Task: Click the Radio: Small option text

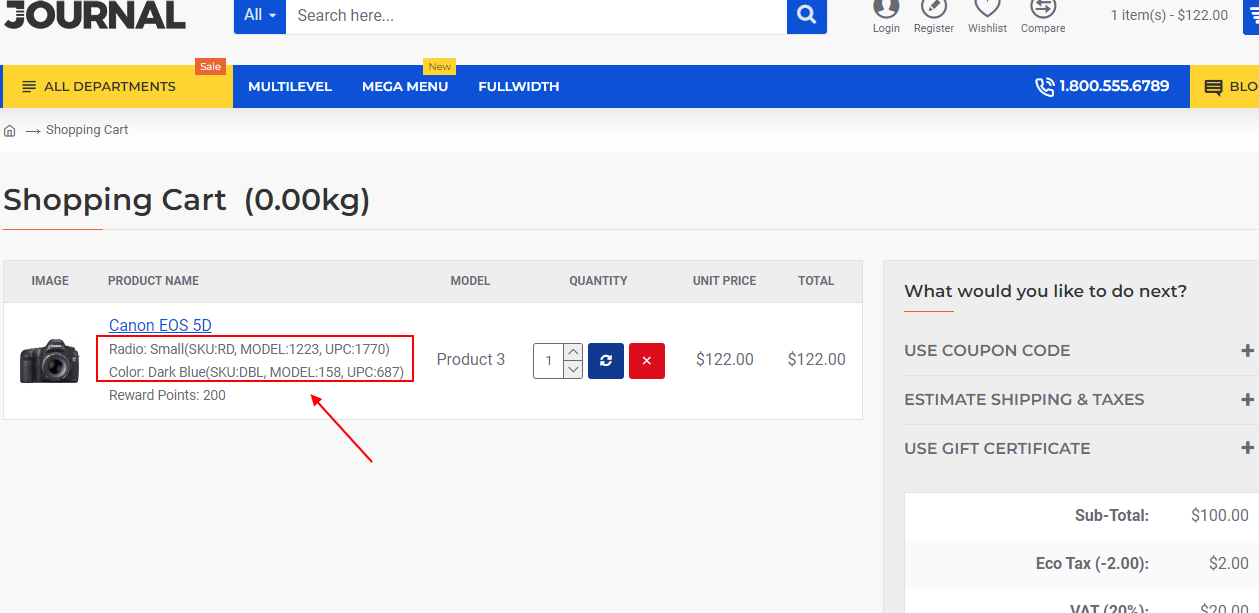Action: tap(249, 349)
